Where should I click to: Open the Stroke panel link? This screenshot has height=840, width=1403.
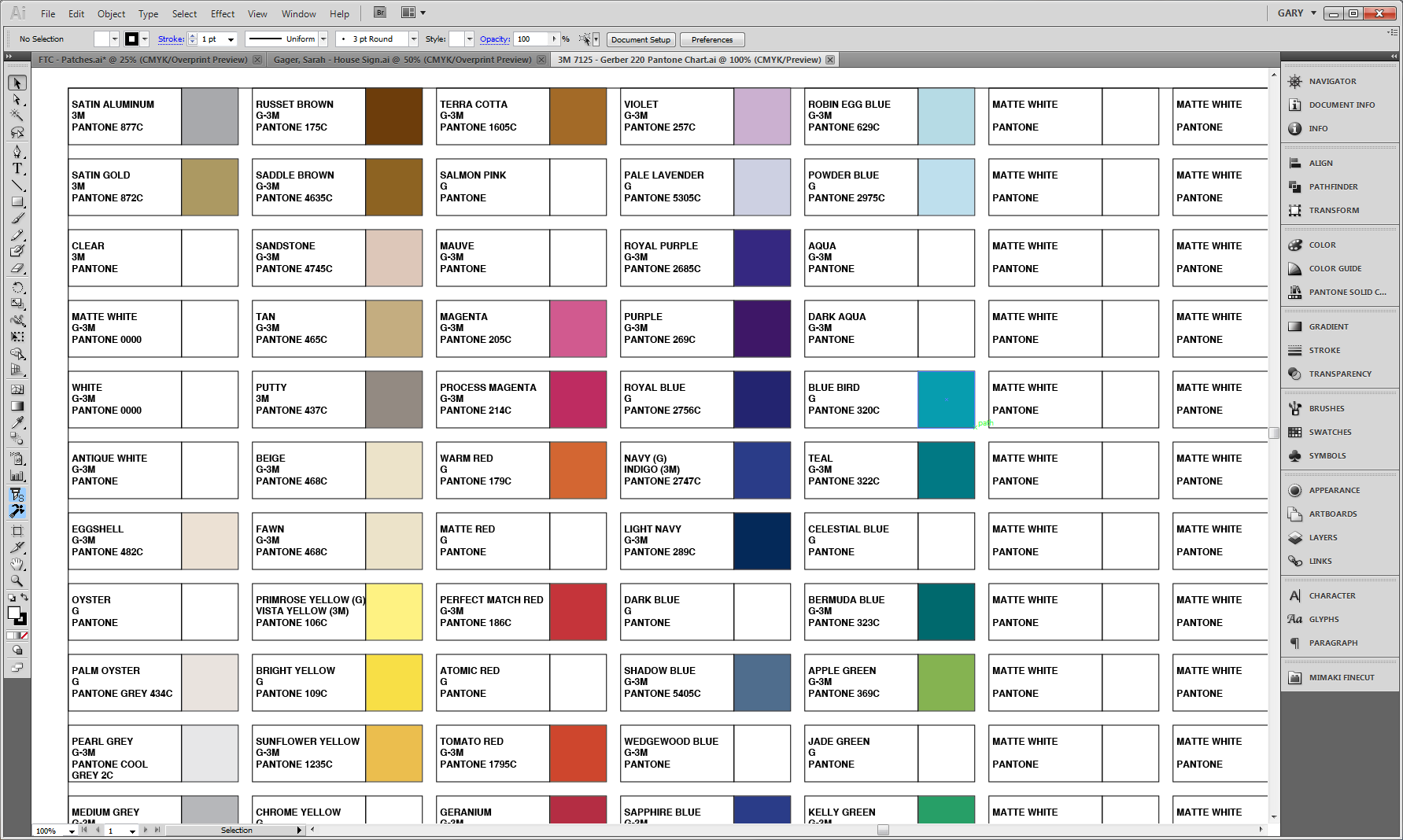[x=171, y=39]
